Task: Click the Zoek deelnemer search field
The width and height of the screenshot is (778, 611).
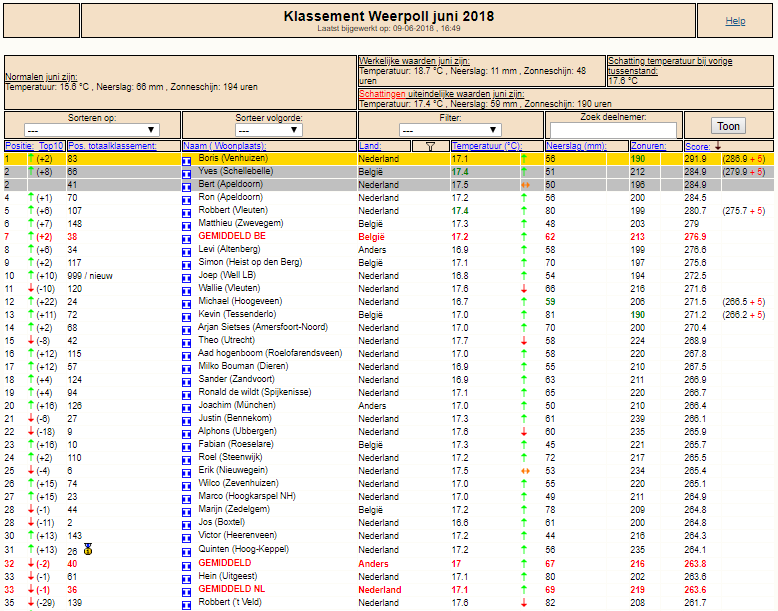Action: (x=613, y=130)
